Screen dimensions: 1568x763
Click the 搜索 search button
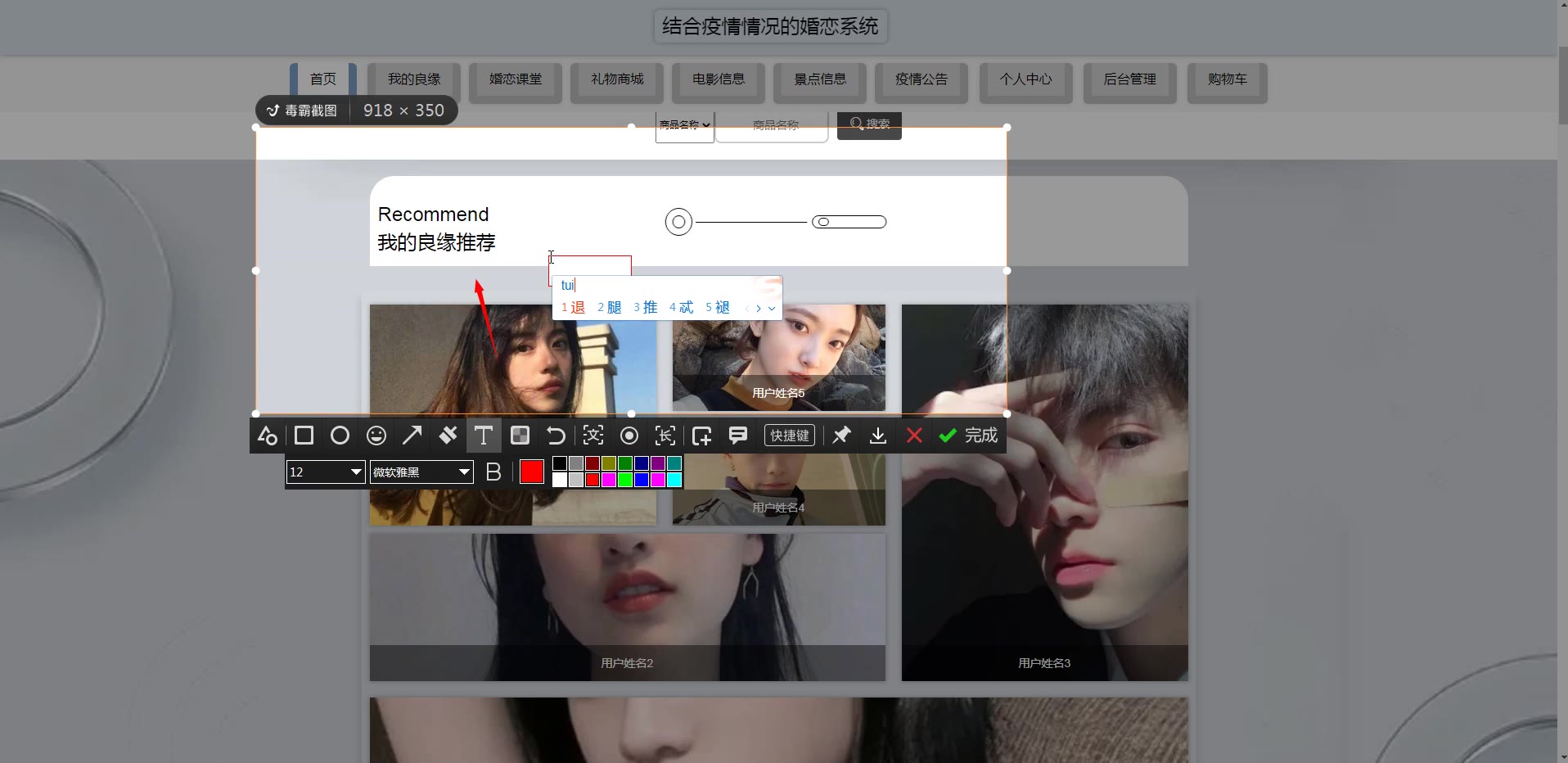click(x=869, y=124)
